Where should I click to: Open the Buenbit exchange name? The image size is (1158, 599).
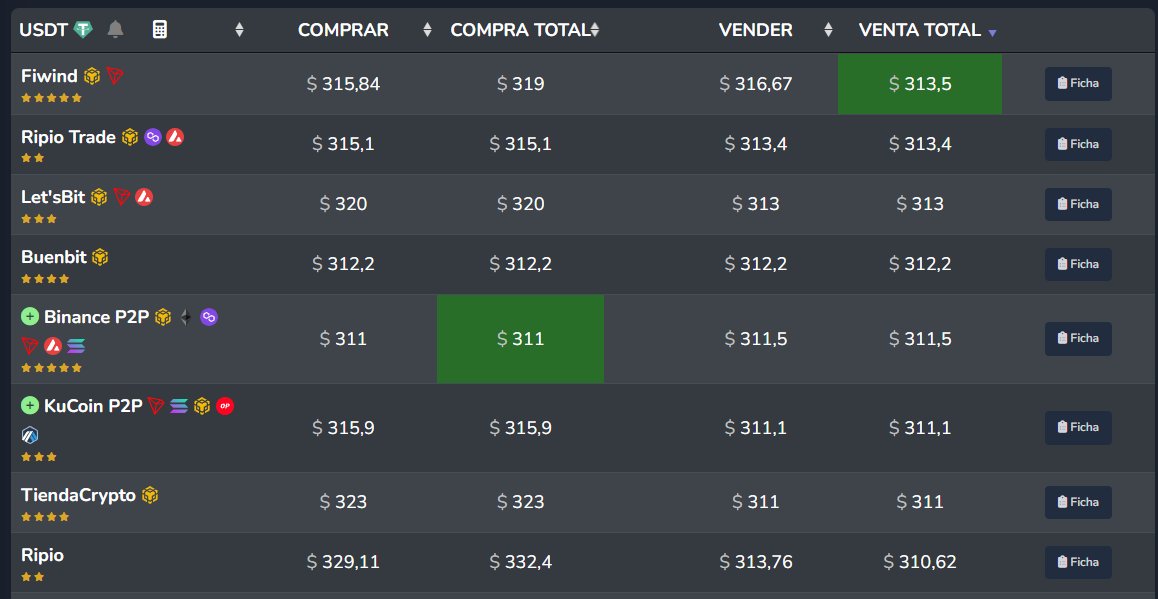[54, 257]
